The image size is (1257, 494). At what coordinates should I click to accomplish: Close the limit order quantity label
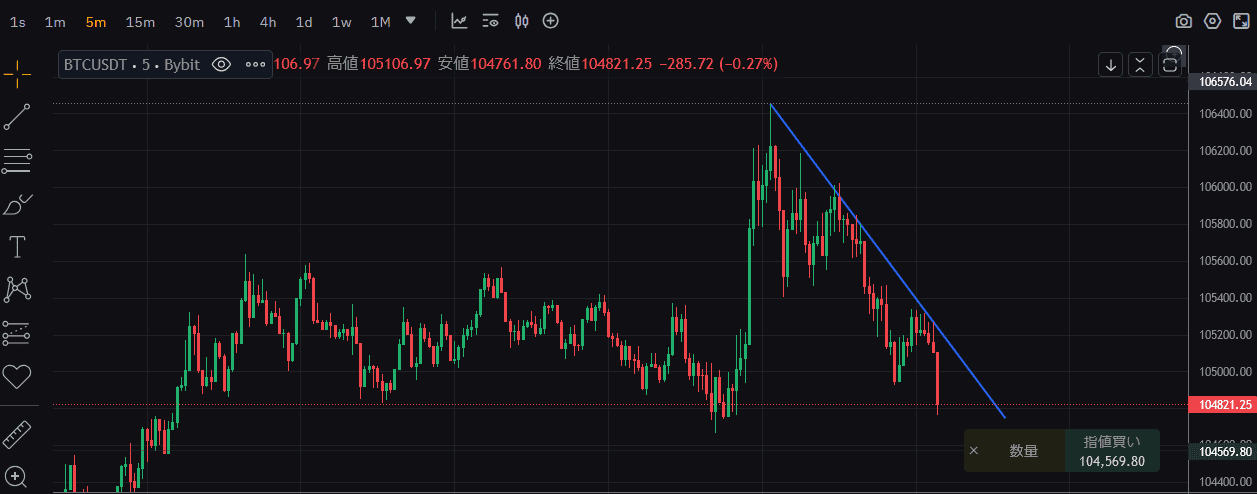pyautogui.click(x=974, y=451)
